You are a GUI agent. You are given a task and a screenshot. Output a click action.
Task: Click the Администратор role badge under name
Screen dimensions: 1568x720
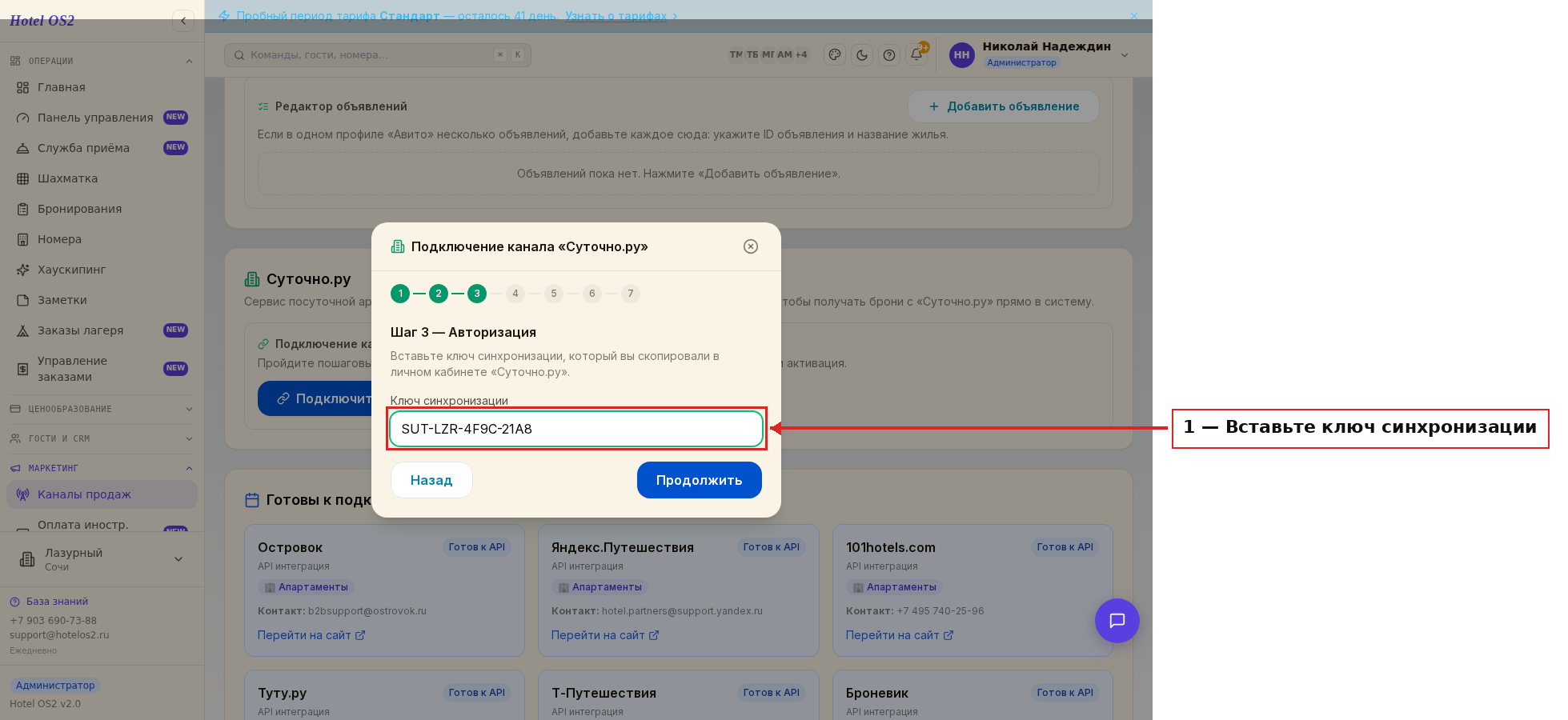point(1021,62)
